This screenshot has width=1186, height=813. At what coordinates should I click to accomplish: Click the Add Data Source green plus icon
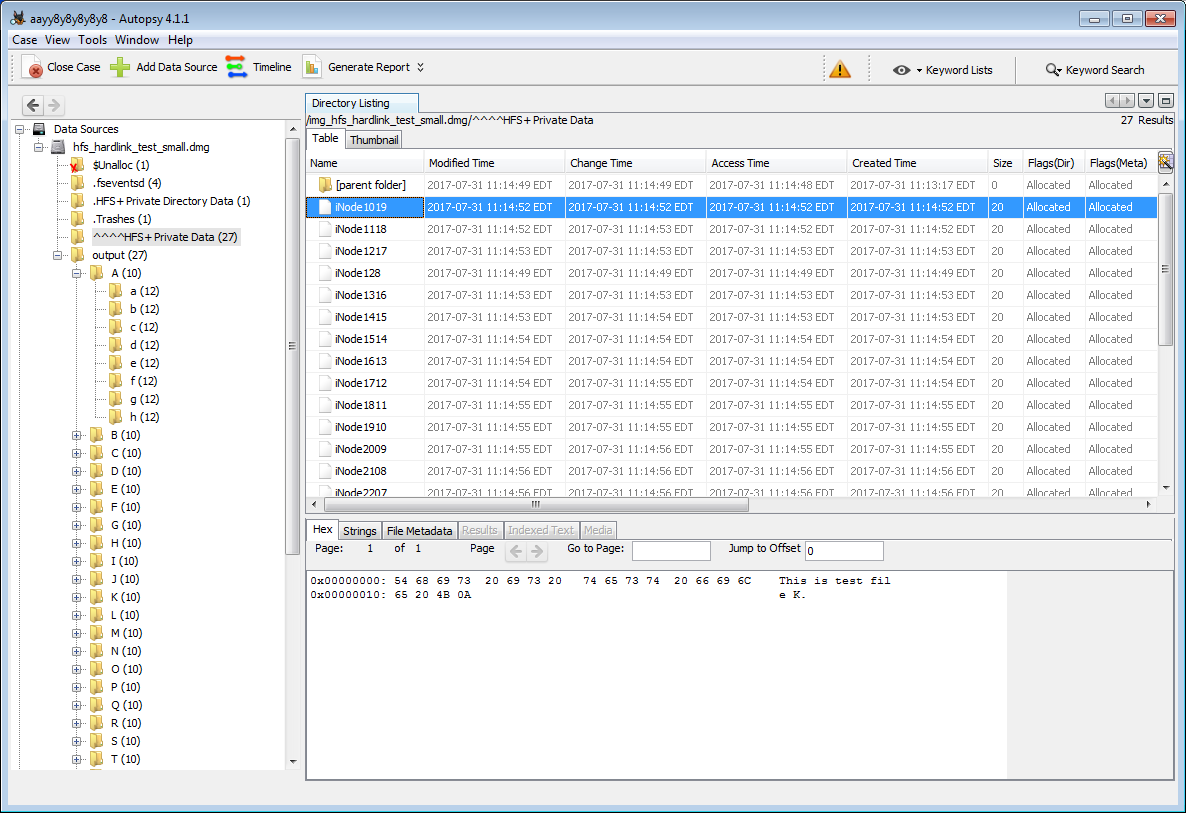119,67
